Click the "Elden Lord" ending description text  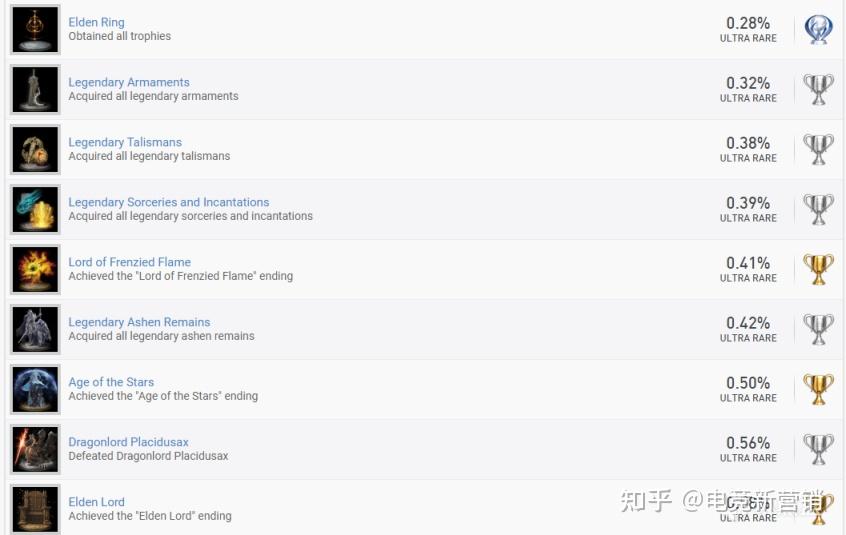tap(150, 516)
